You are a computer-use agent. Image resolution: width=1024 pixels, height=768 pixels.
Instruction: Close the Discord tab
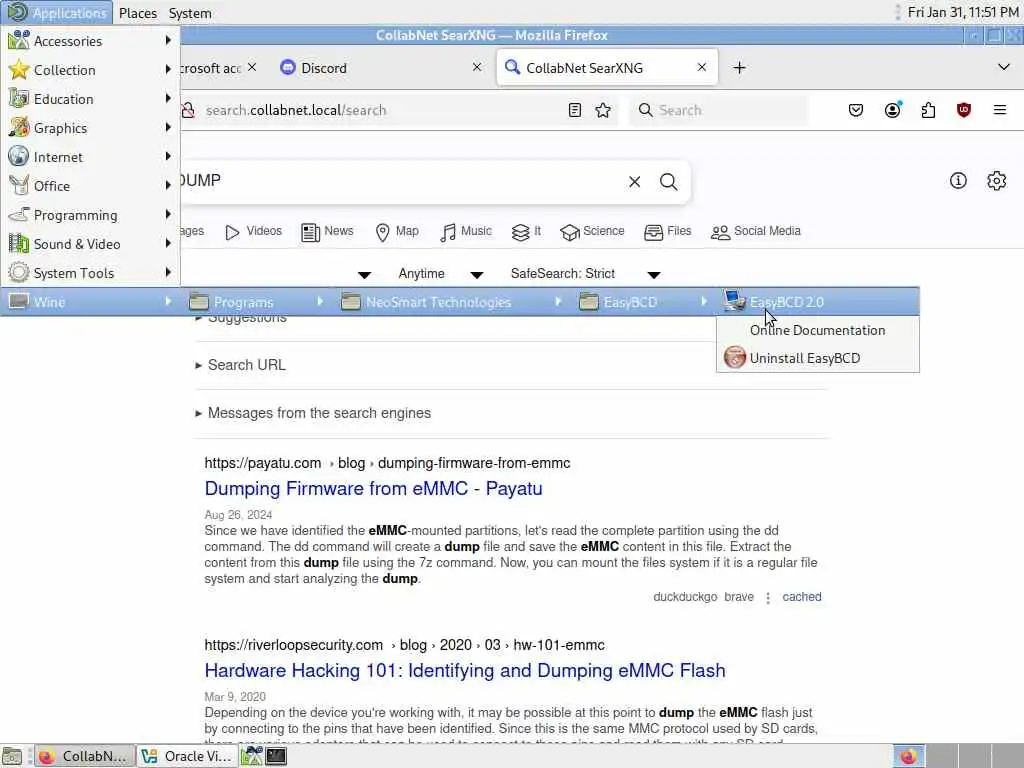tap(477, 67)
